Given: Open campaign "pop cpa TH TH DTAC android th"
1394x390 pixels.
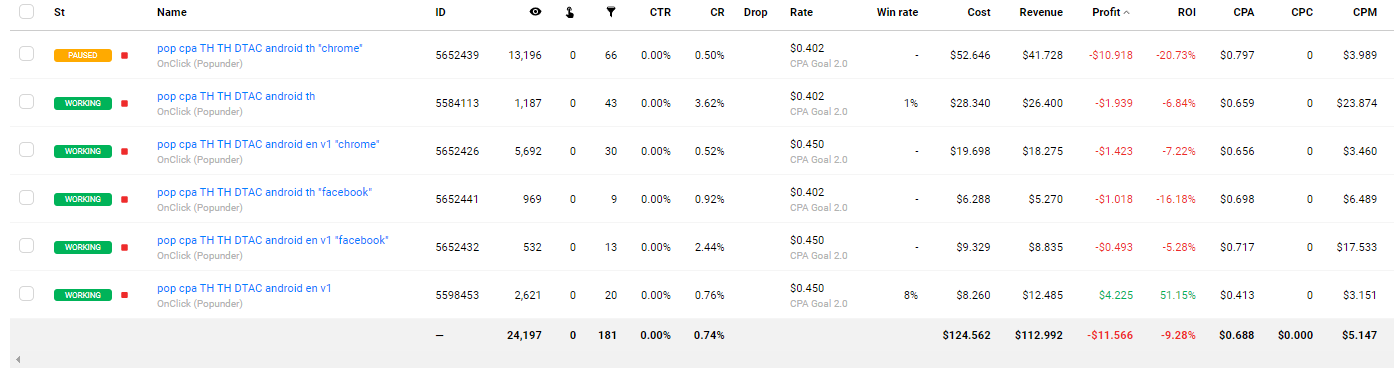Looking at the screenshot, I should (236, 96).
